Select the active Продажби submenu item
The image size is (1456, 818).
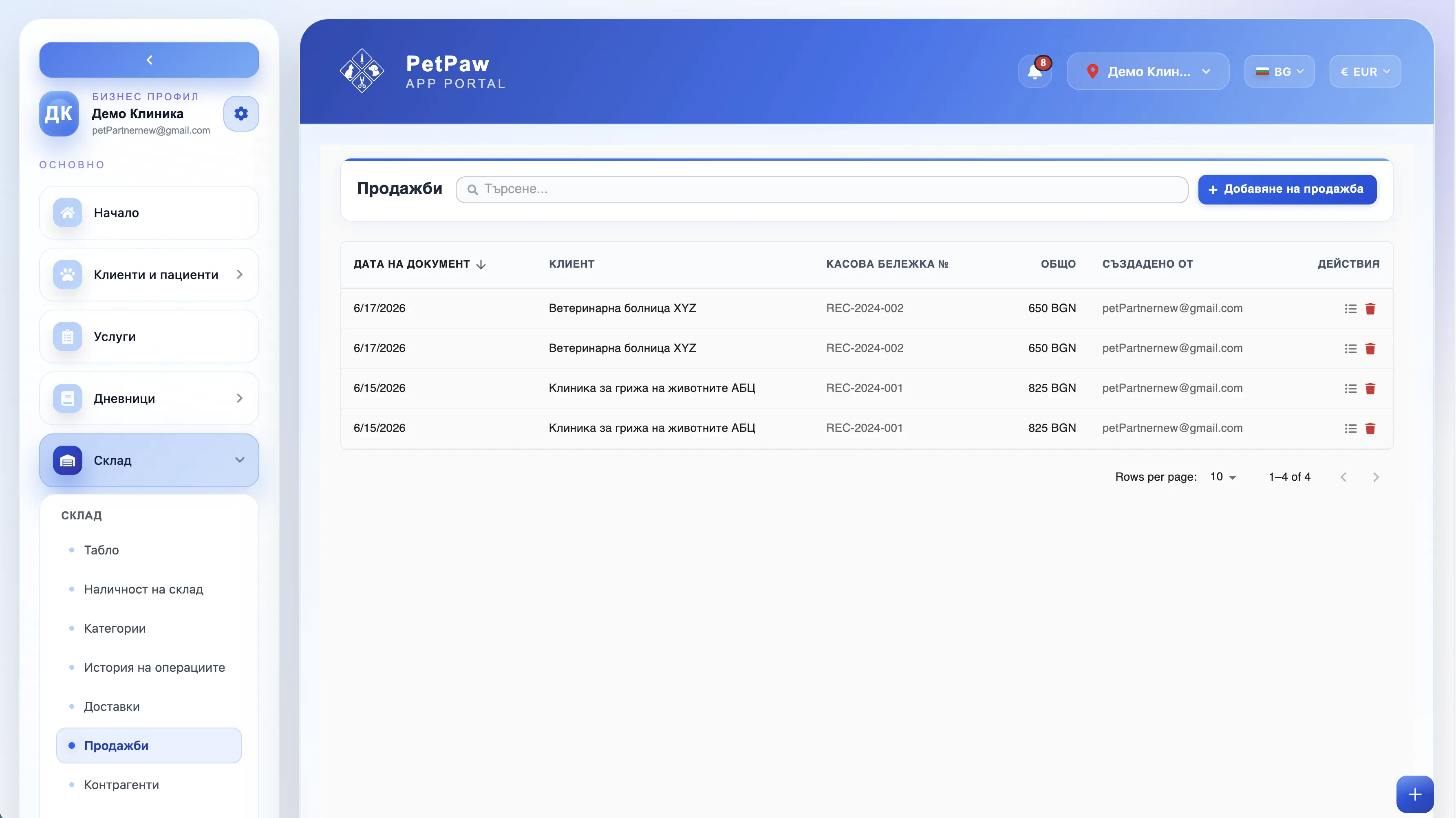149,745
